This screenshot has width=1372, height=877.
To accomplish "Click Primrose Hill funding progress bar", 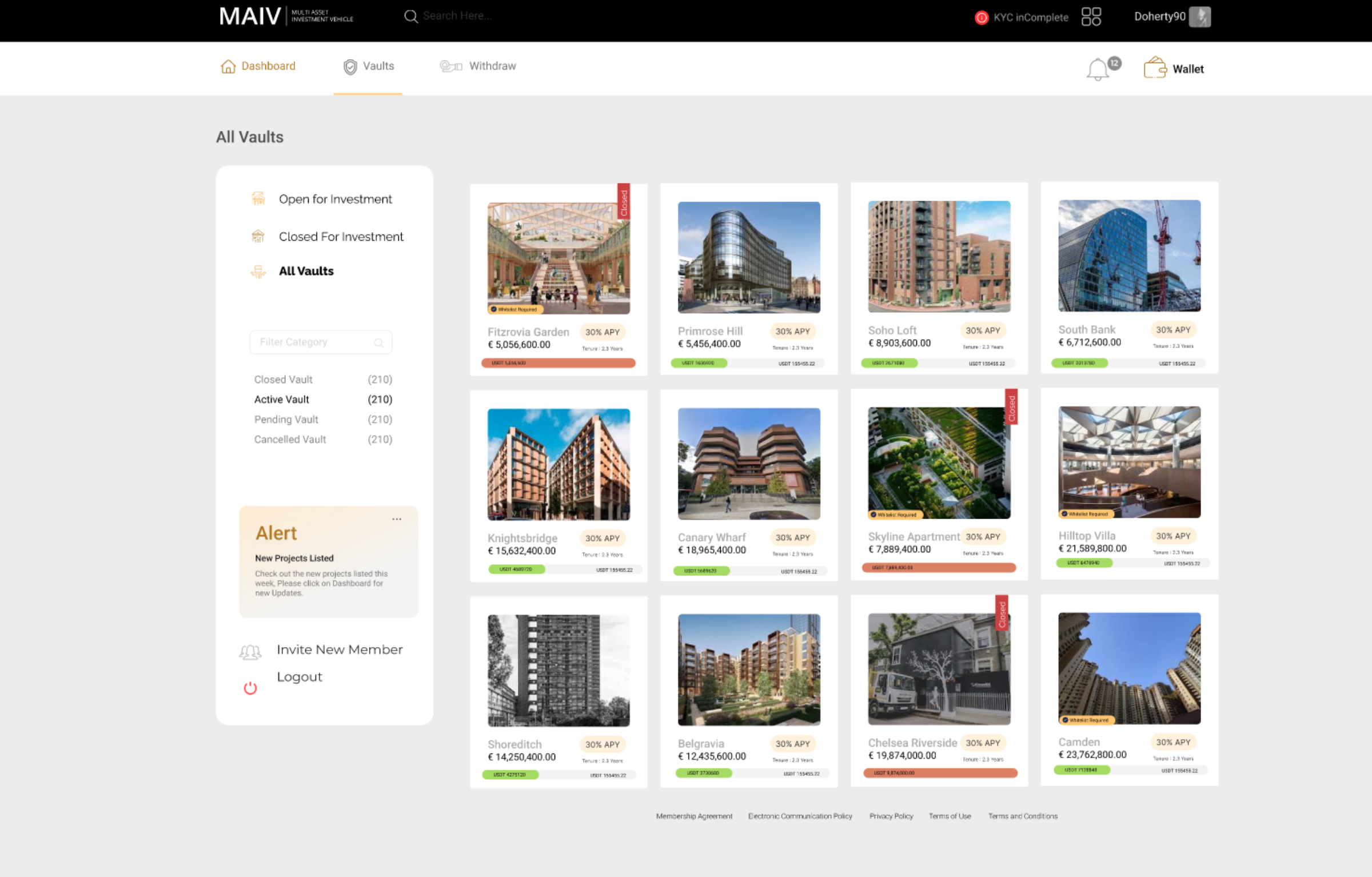I will point(748,362).
